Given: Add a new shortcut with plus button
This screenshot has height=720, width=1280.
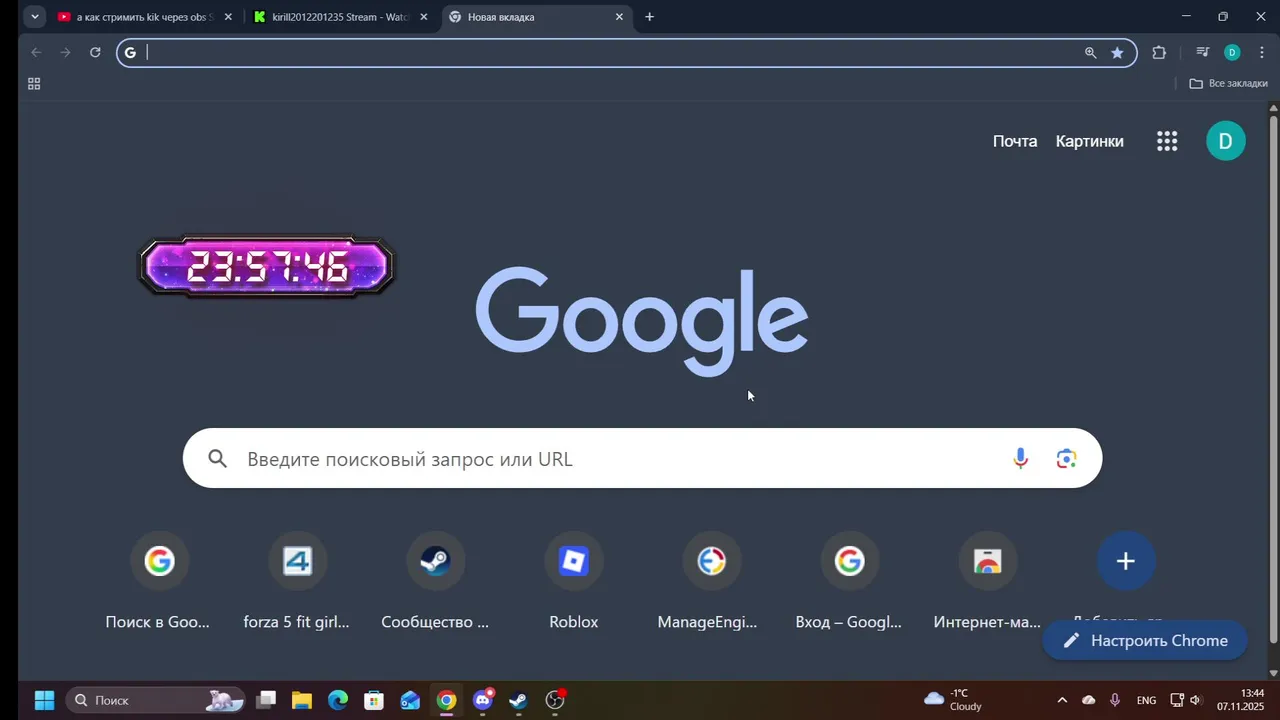Looking at the screenshot, I should 1125,561.
